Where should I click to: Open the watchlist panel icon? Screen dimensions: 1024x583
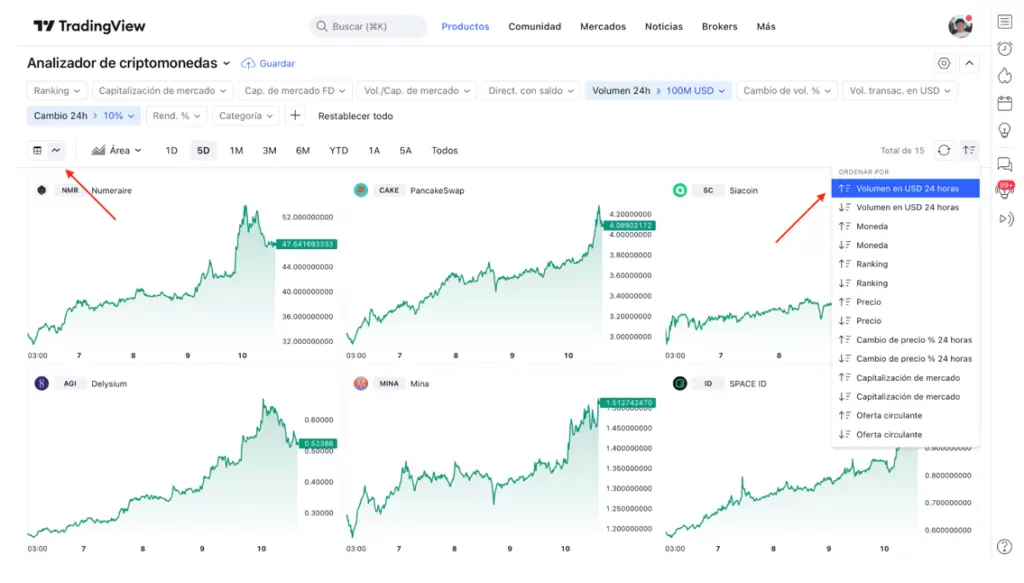(1004, 22)
